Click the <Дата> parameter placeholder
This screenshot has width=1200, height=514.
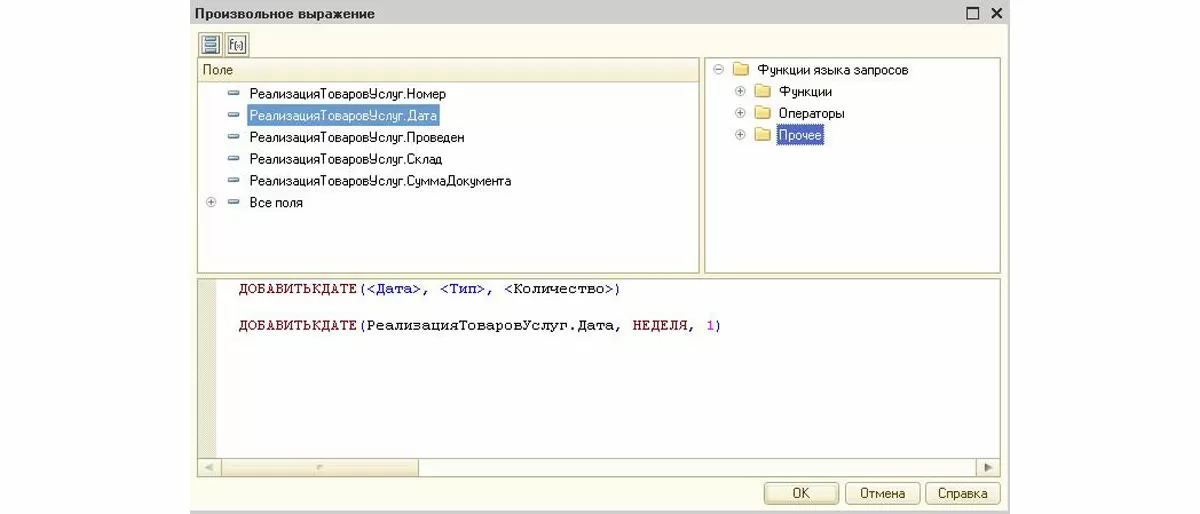coord(394,289)
